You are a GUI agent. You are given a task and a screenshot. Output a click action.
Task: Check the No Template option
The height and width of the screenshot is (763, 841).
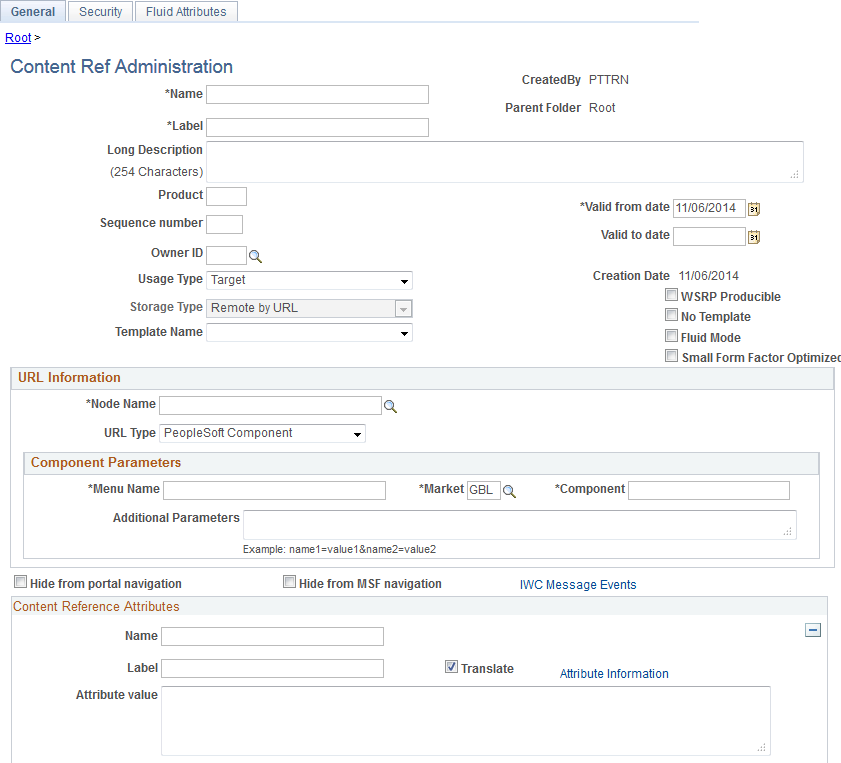672,315
